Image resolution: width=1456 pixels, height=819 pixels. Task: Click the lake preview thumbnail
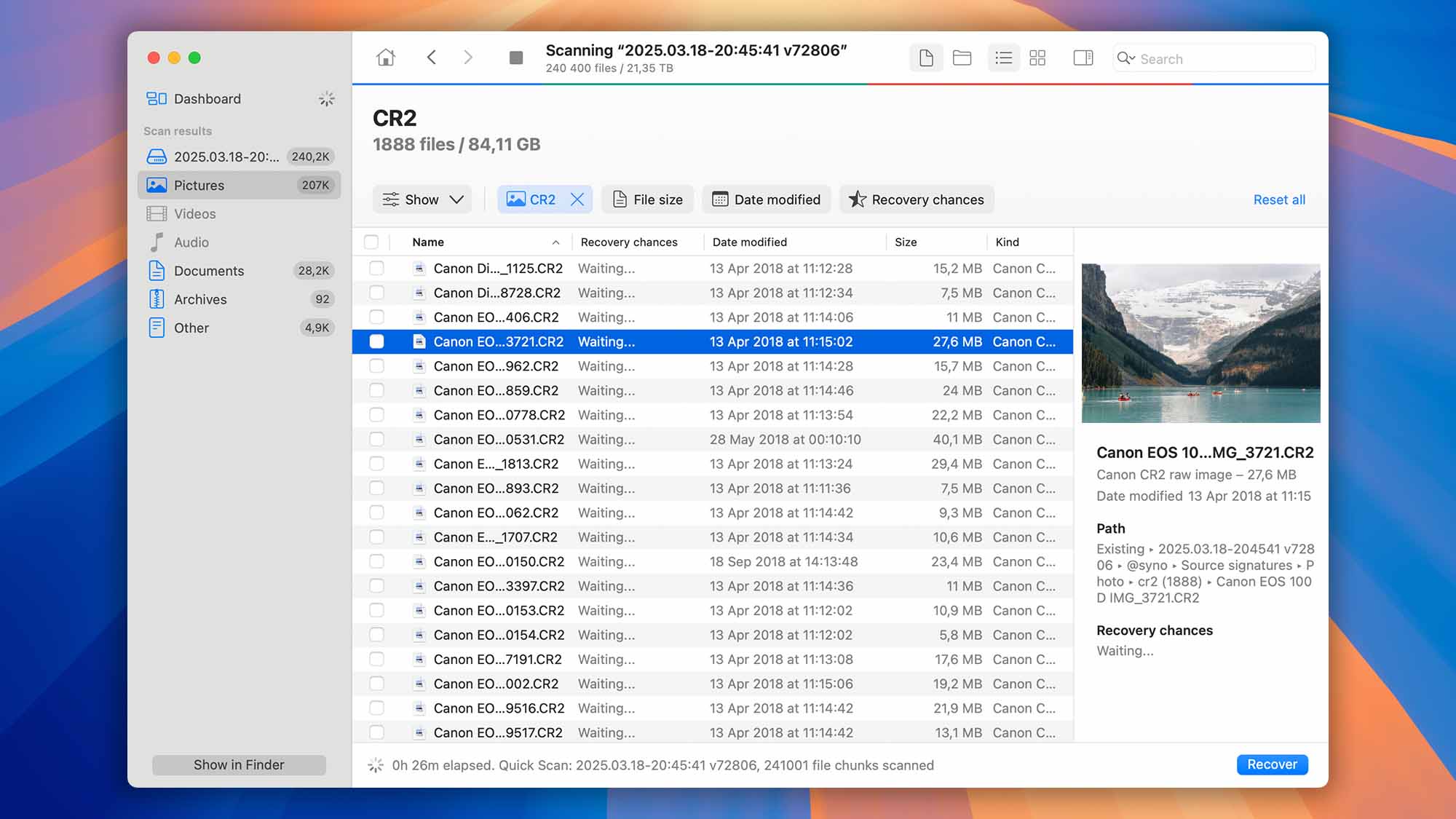point(1200,343)
